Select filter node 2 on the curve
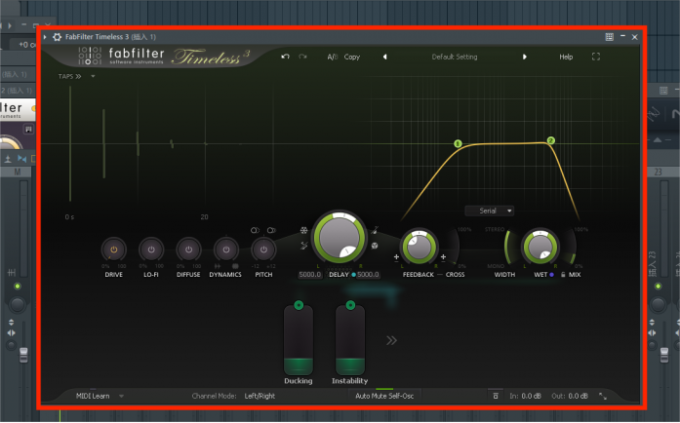The width and height of the screenshot is (680, 423). pyautogui.click(x=551, y=141)
